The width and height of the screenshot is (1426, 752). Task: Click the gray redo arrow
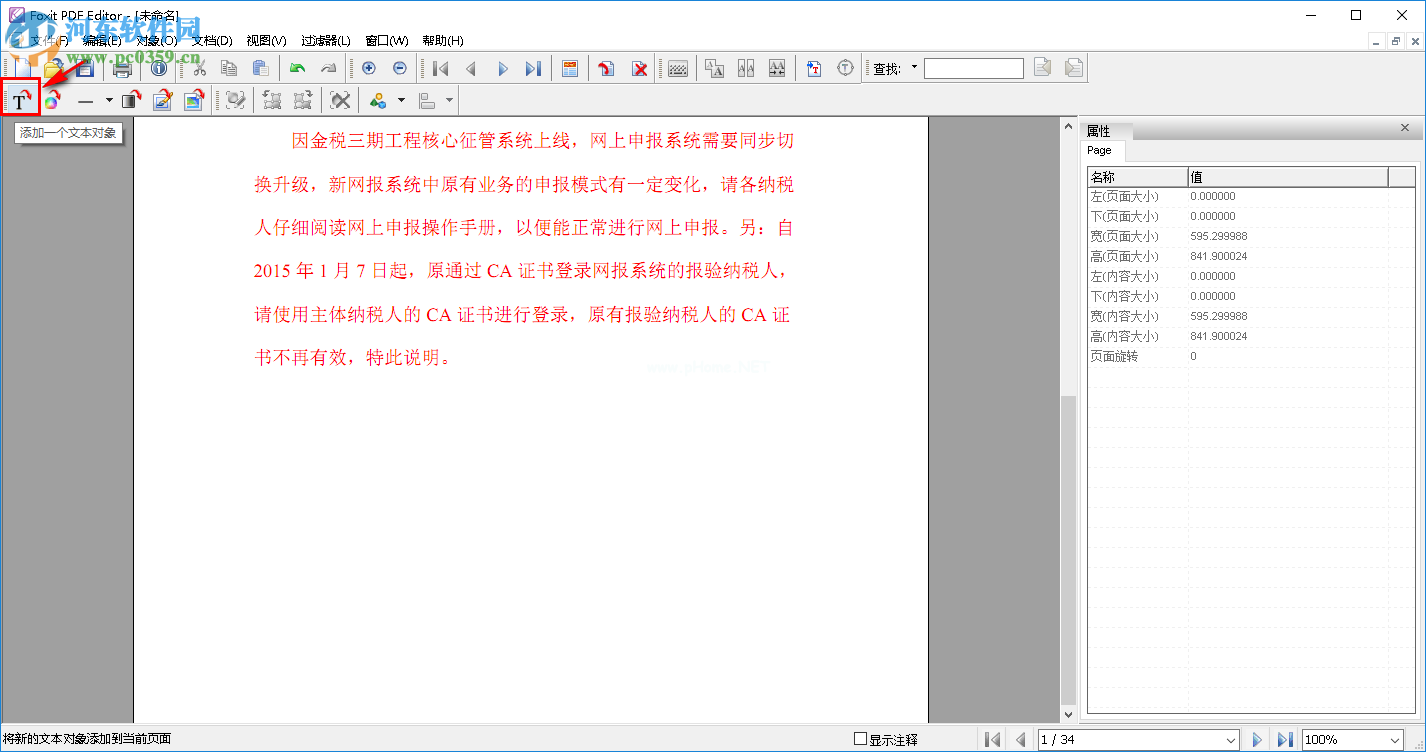coord(328,68)
